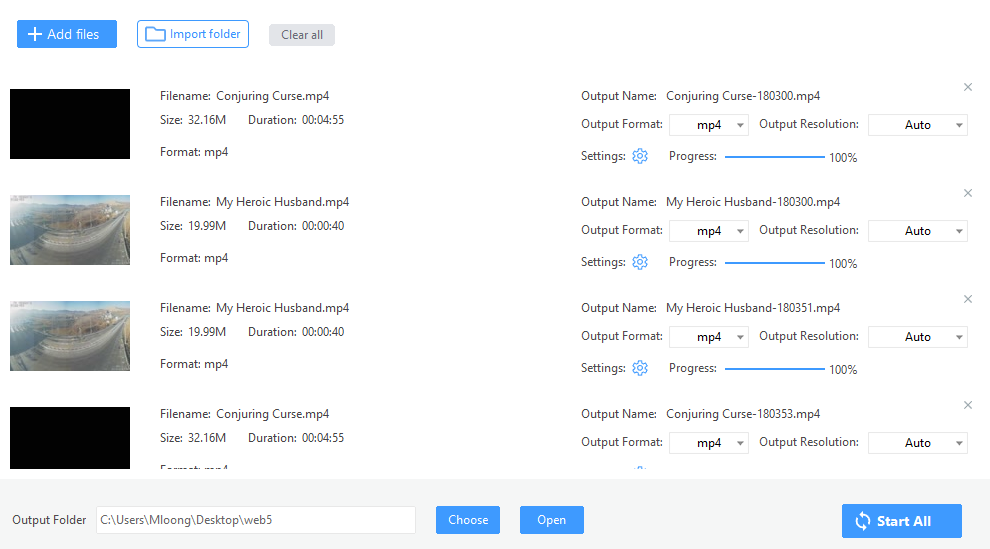Remove My Heroic Husband-180300.mp4 row with X
The height and width of the screenshot is (549, 990).
click(x=967, y=193)
